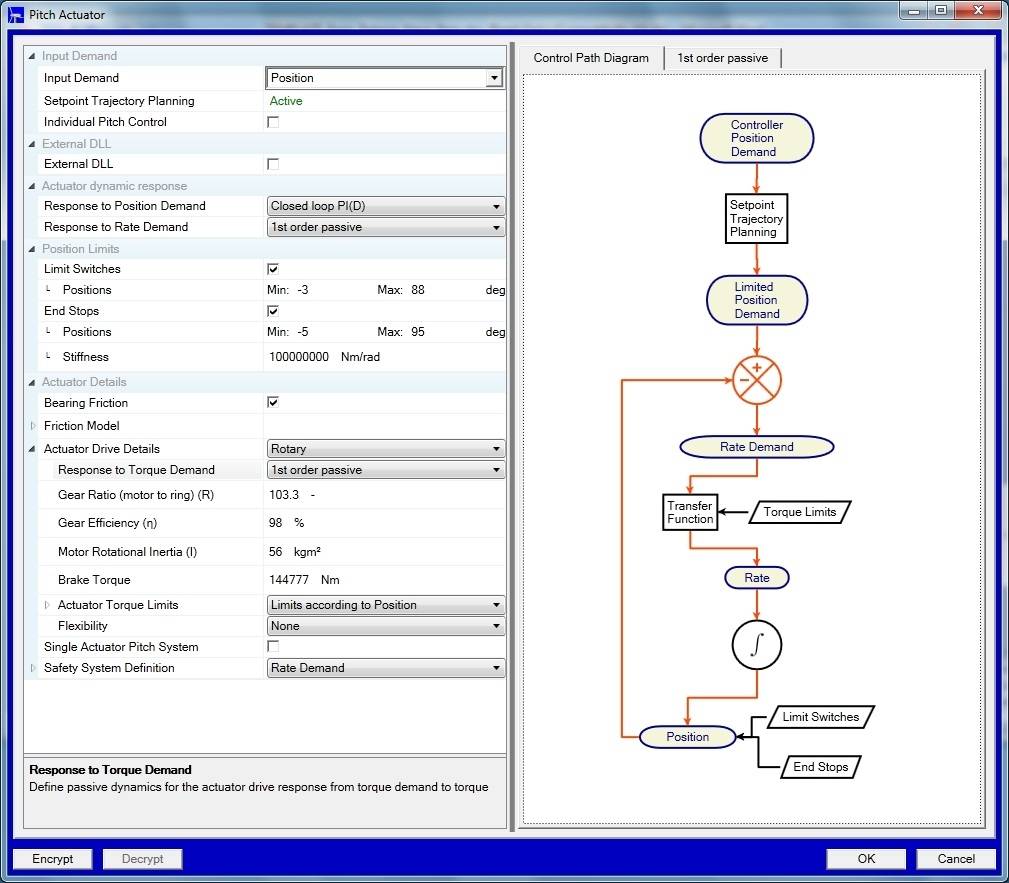The width and height of the screenshot is (1009, 883).
Task: Click the Setpoint Trajectory Planning block
Action: pyautogui.click(x=757, y=218)
